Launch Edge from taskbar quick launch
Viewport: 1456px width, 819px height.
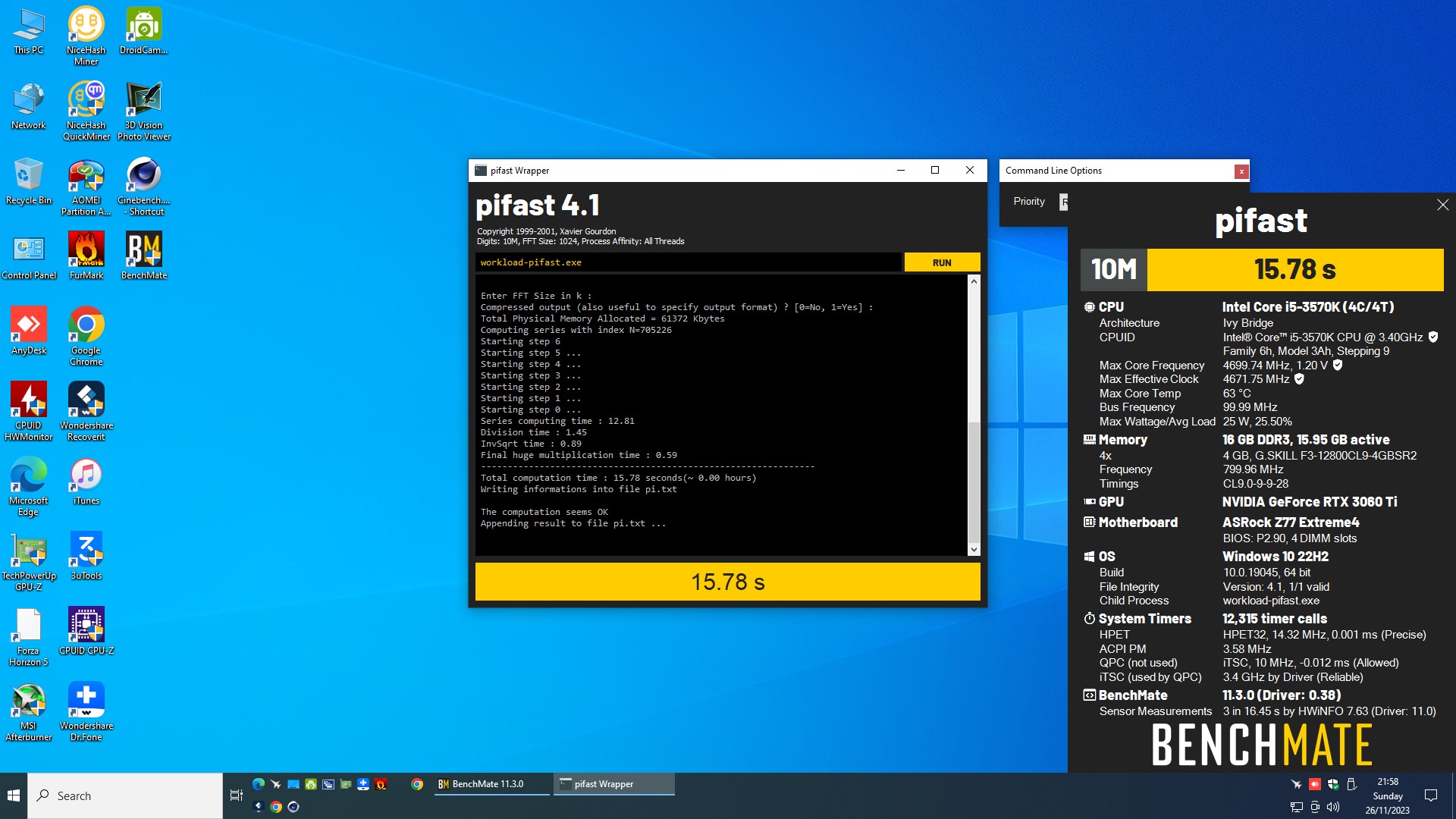tap(259, 784)
